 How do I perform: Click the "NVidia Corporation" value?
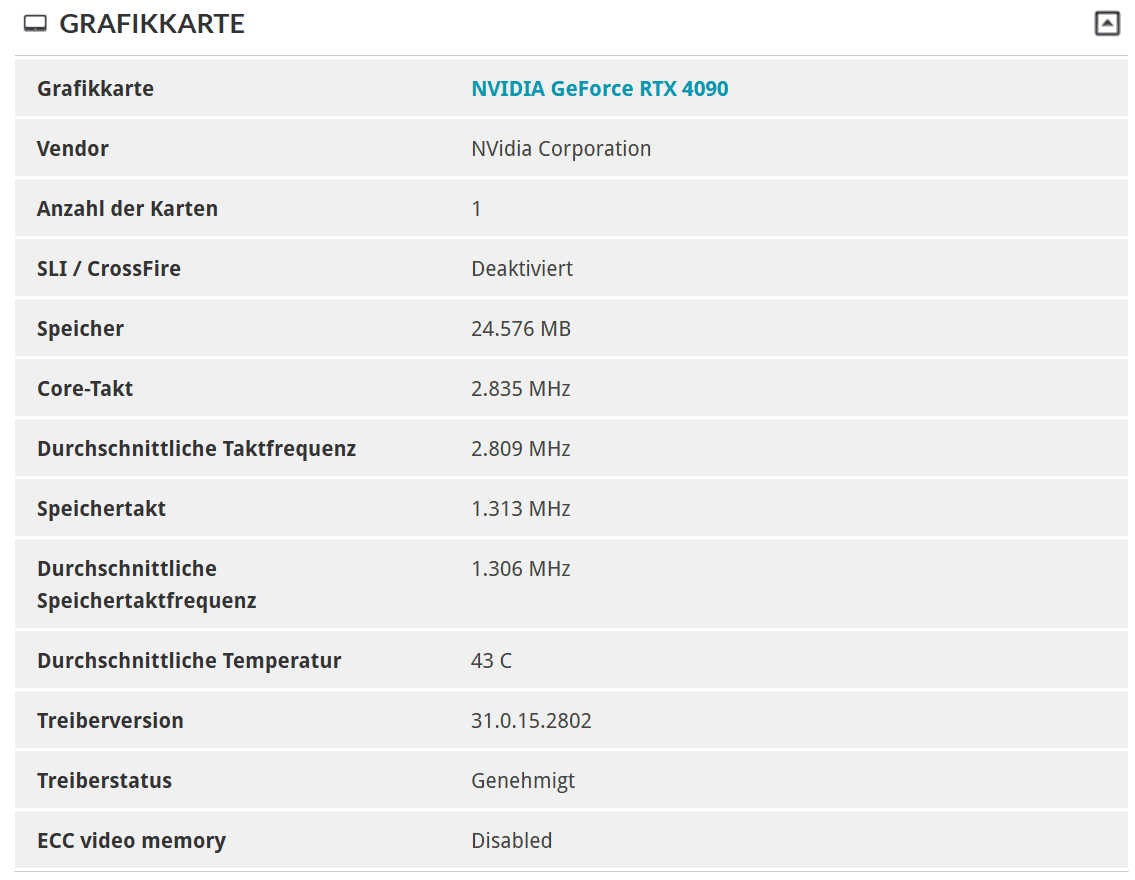pos(561,148)
